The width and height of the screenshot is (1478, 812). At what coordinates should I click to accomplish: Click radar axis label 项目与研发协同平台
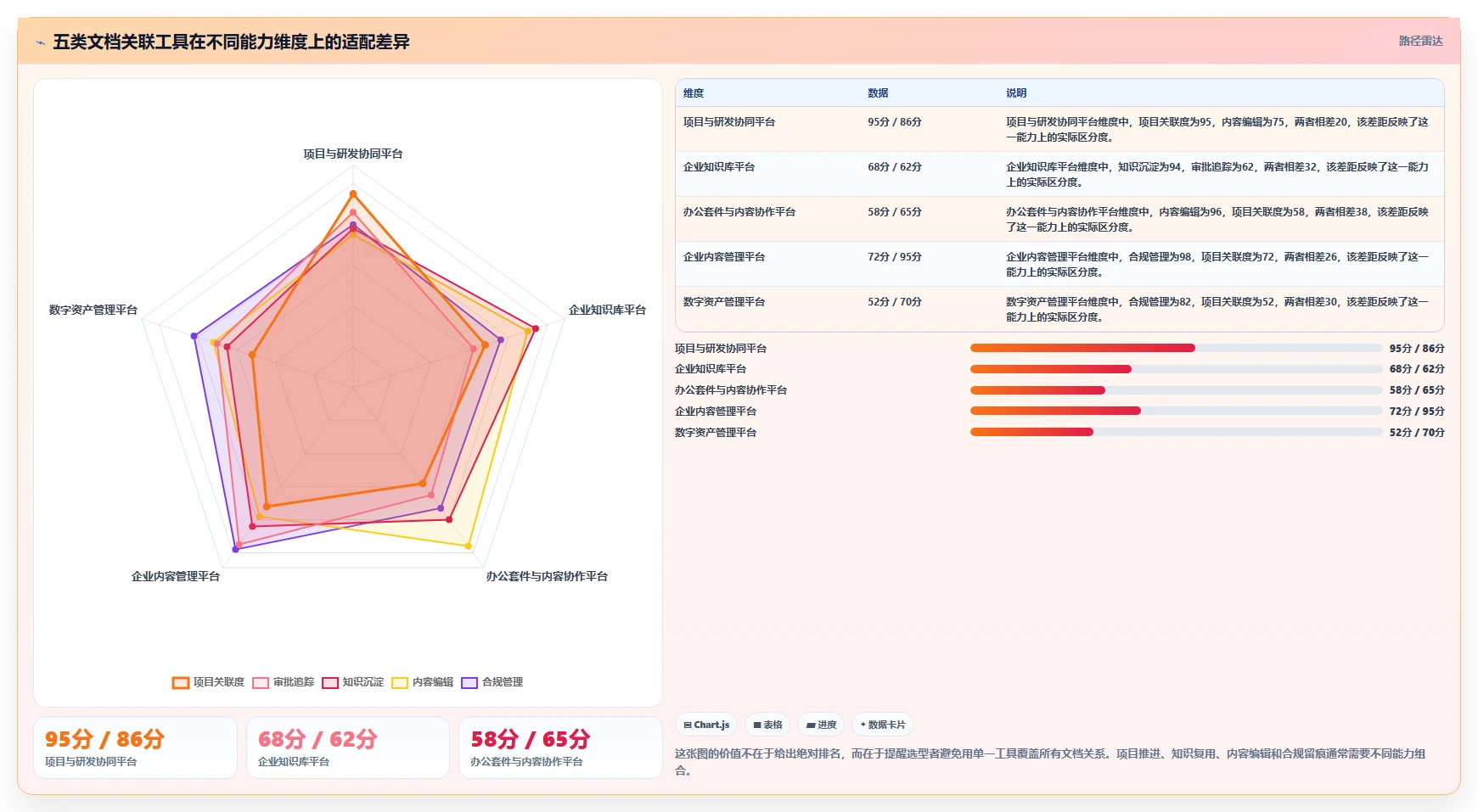tap(353, 154)
